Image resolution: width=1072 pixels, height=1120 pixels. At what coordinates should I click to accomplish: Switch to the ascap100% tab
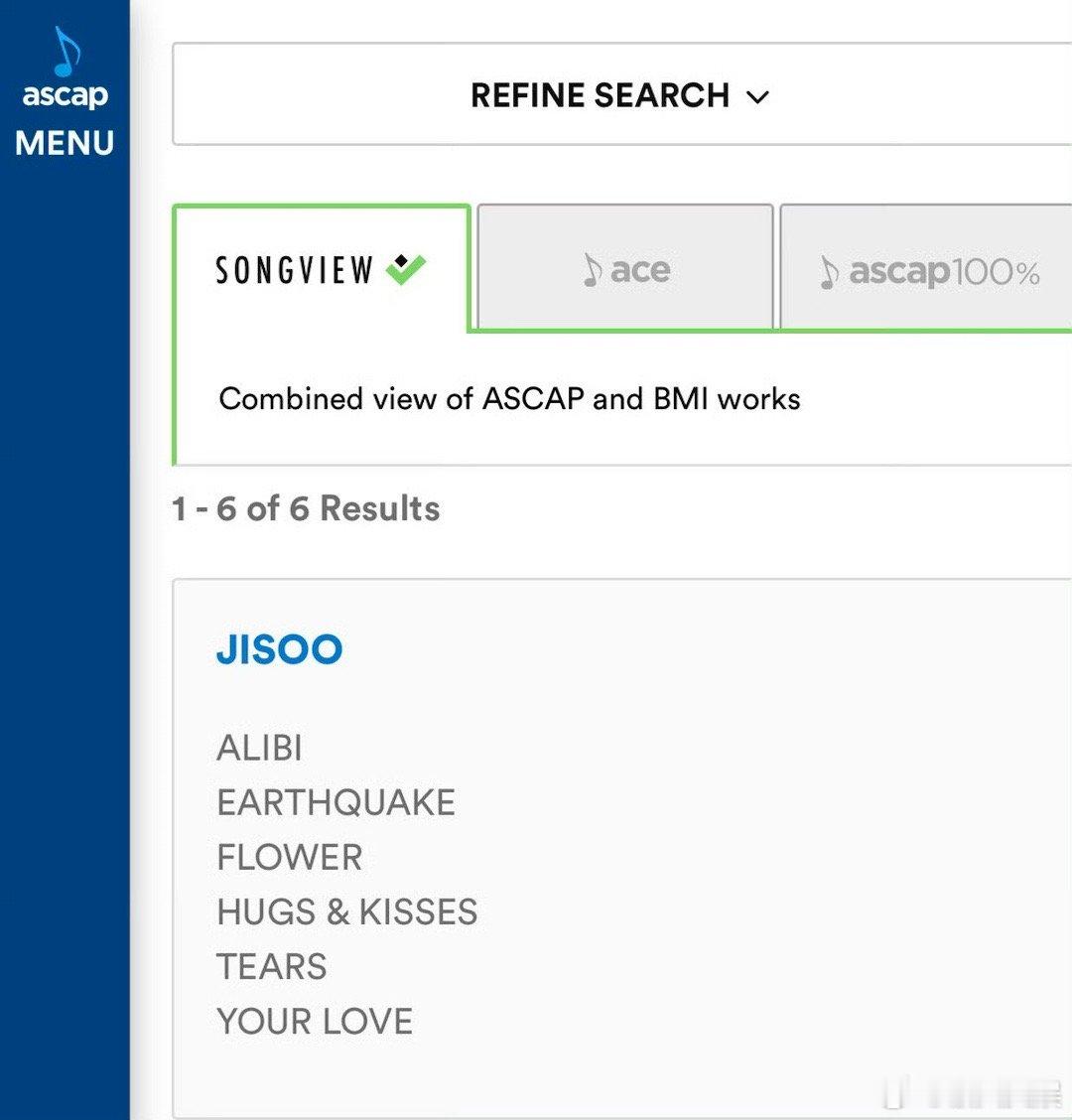coord(927,270)
